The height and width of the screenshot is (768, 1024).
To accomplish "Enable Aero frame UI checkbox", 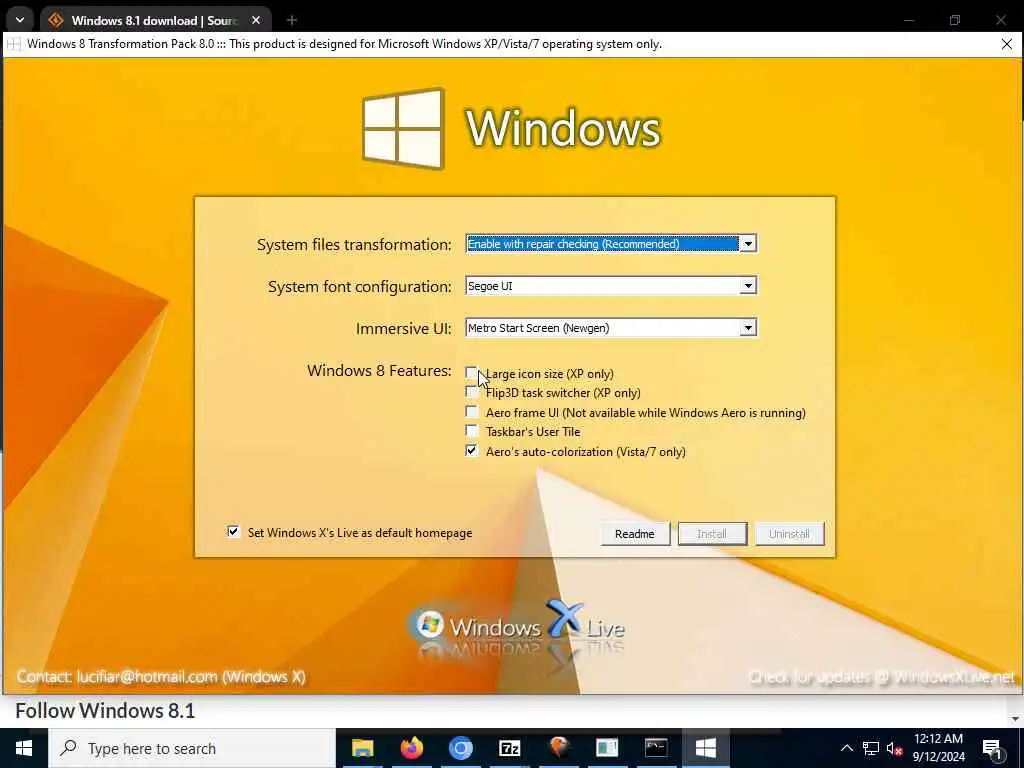I will tap(471, 411).
